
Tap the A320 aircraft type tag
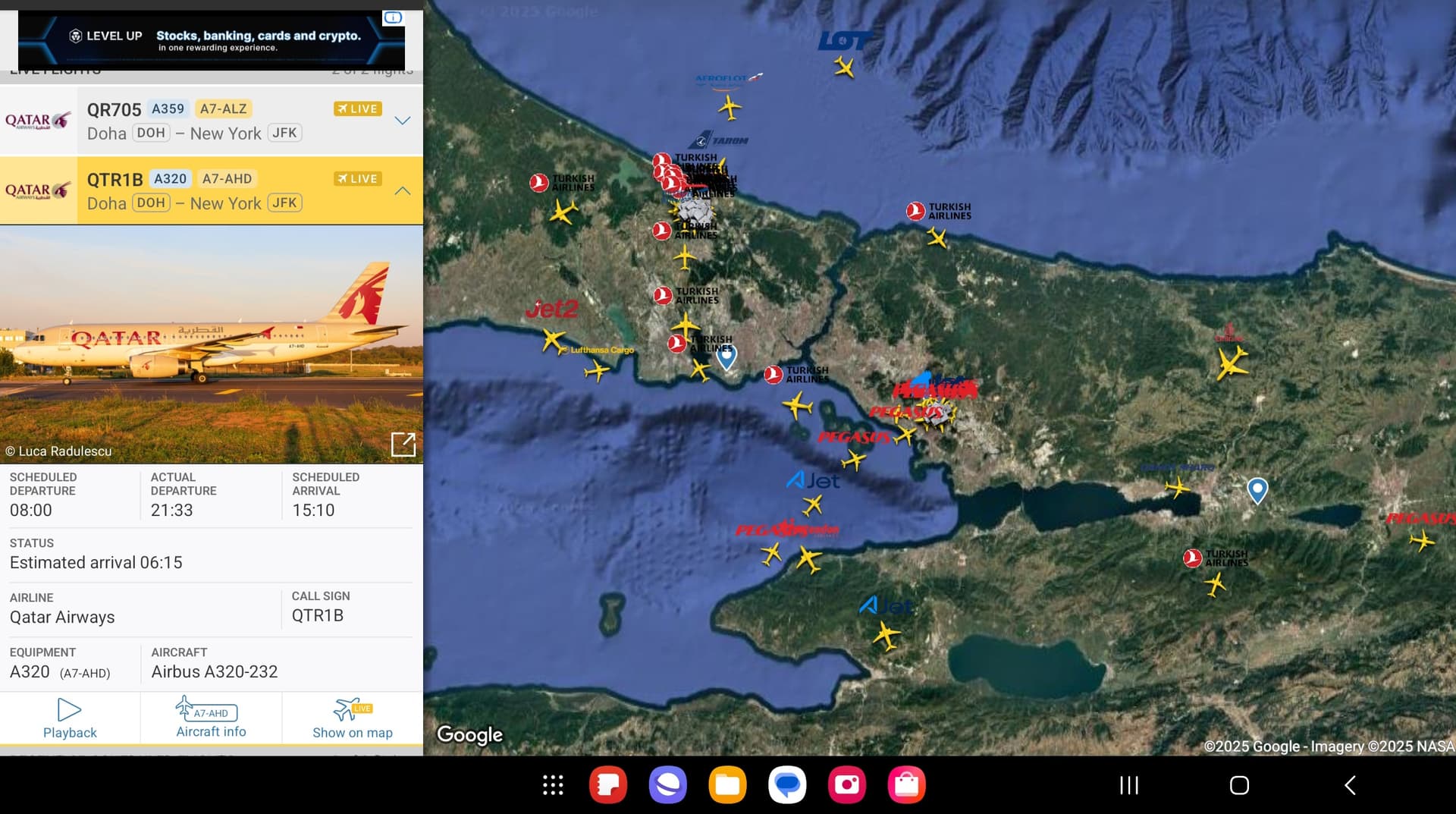[171, 178]
